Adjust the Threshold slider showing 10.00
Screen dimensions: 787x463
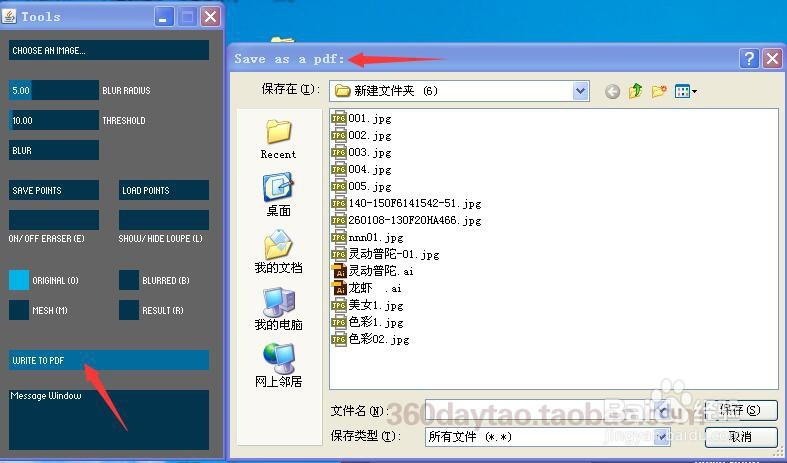(54, 121)
